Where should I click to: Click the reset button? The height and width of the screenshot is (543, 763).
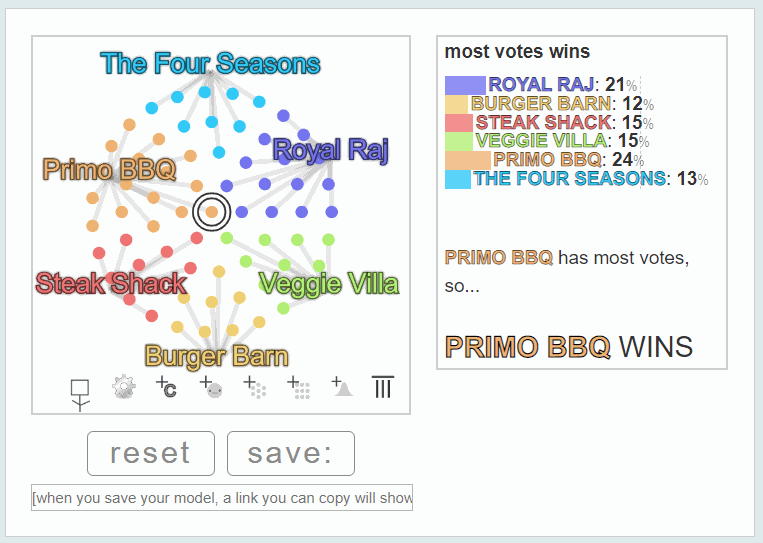click(x=151, y=453)
